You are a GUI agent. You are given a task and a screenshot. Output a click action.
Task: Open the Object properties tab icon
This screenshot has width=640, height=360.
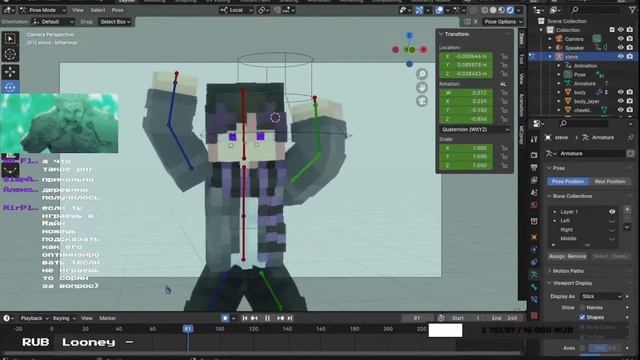coord(534,237)
